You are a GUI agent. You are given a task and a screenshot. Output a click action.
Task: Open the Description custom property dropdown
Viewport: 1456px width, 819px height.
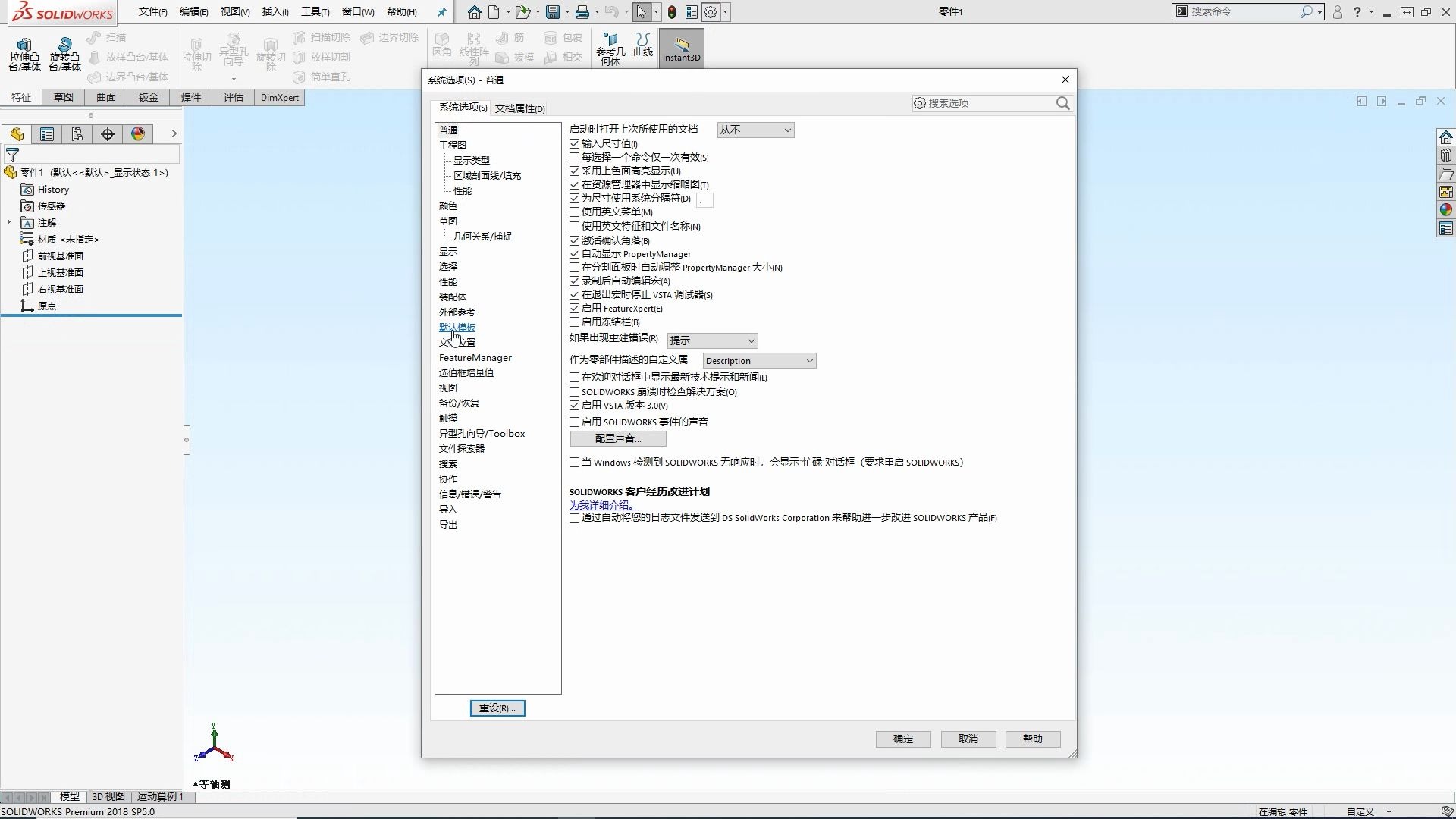(758, 359)
